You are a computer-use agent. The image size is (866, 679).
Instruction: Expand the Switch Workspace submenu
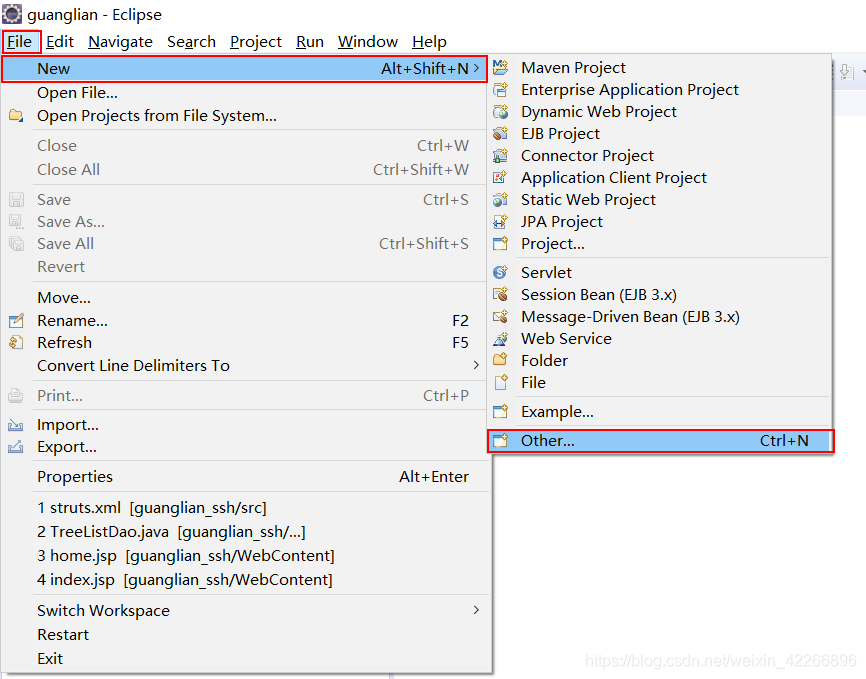[476, 610]
